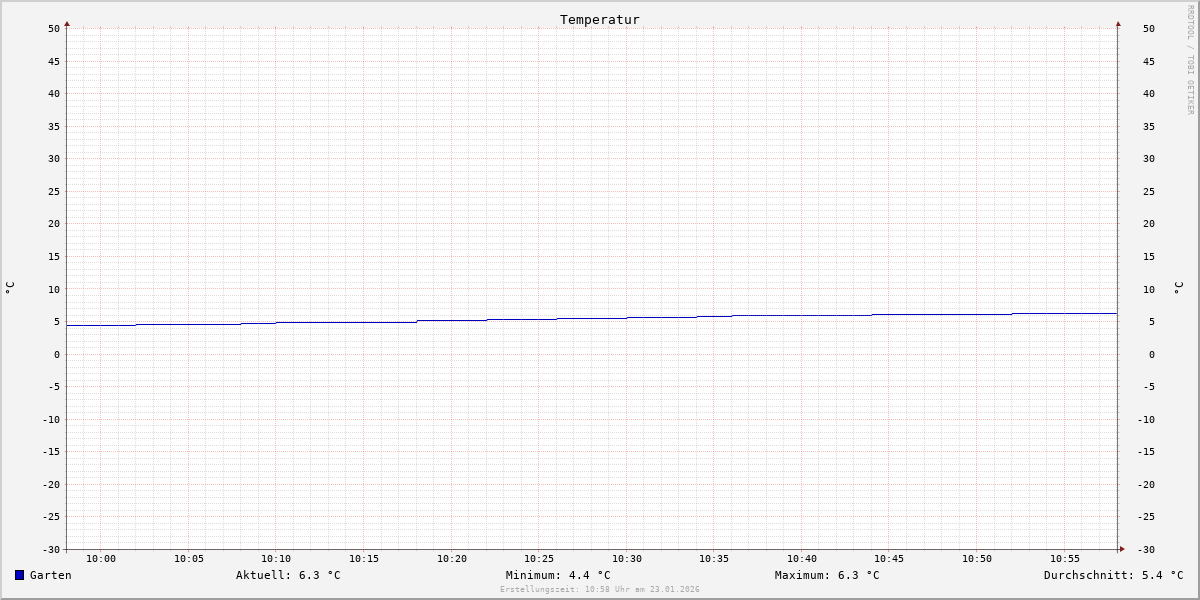The width and height of the screenshot is (1200, 600).
Task: Select the Durchschnitt: 5.4 °C value
Action: (x=1114, y=575)
